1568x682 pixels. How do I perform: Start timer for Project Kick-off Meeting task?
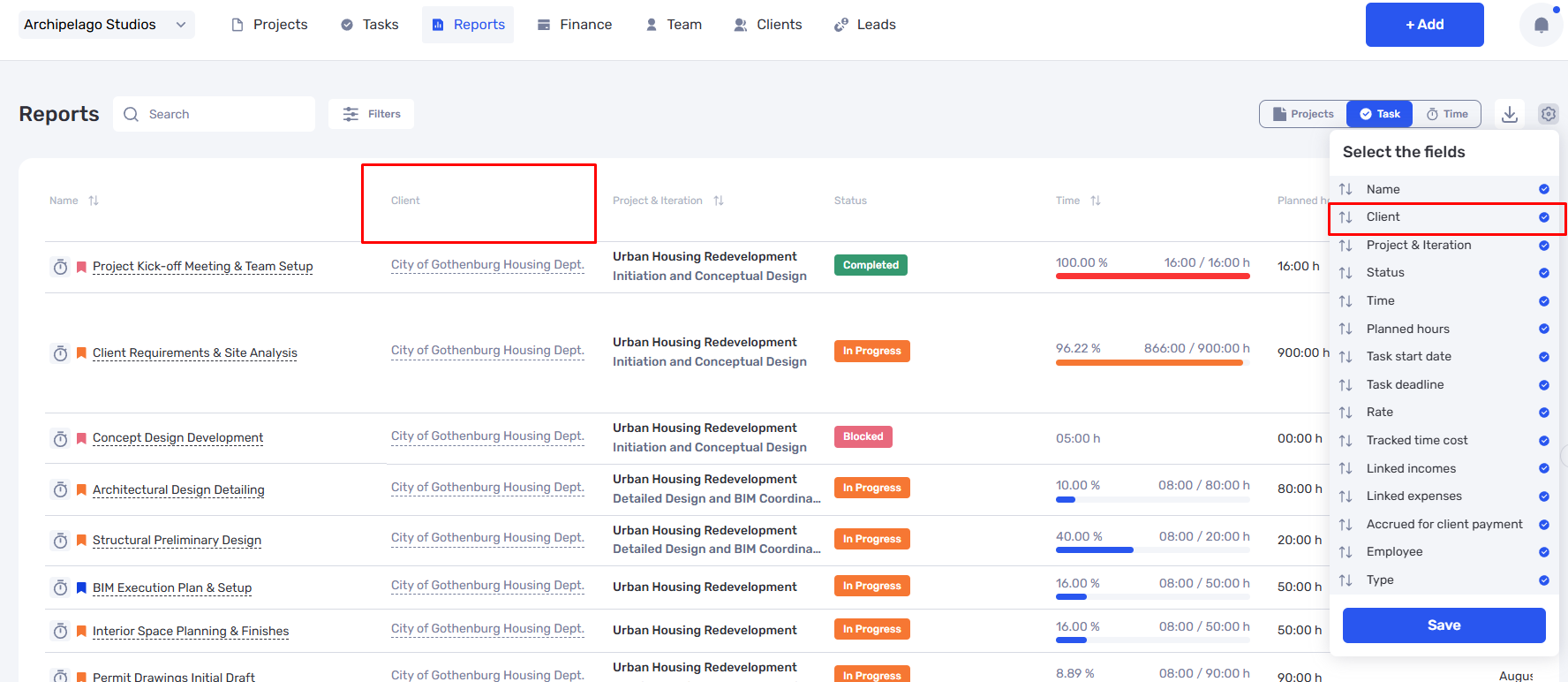click(60, 267)
